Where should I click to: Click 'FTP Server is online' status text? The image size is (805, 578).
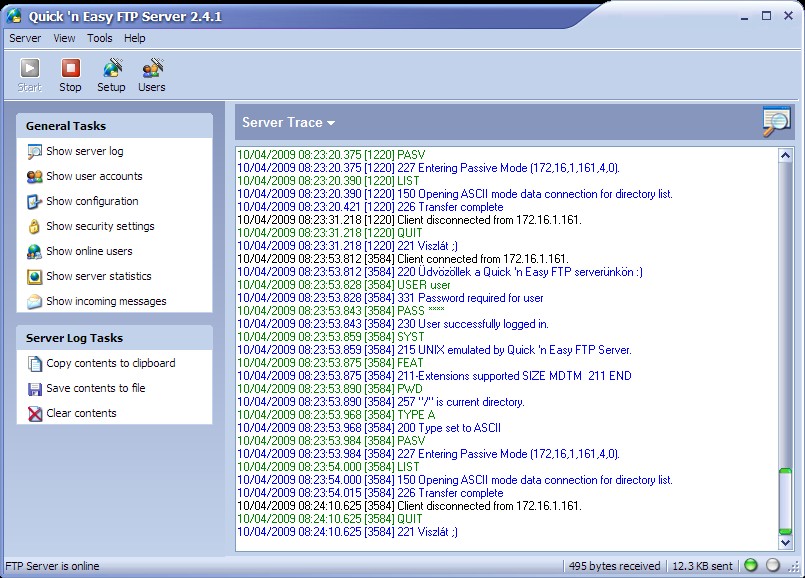[x=52, y=566]
